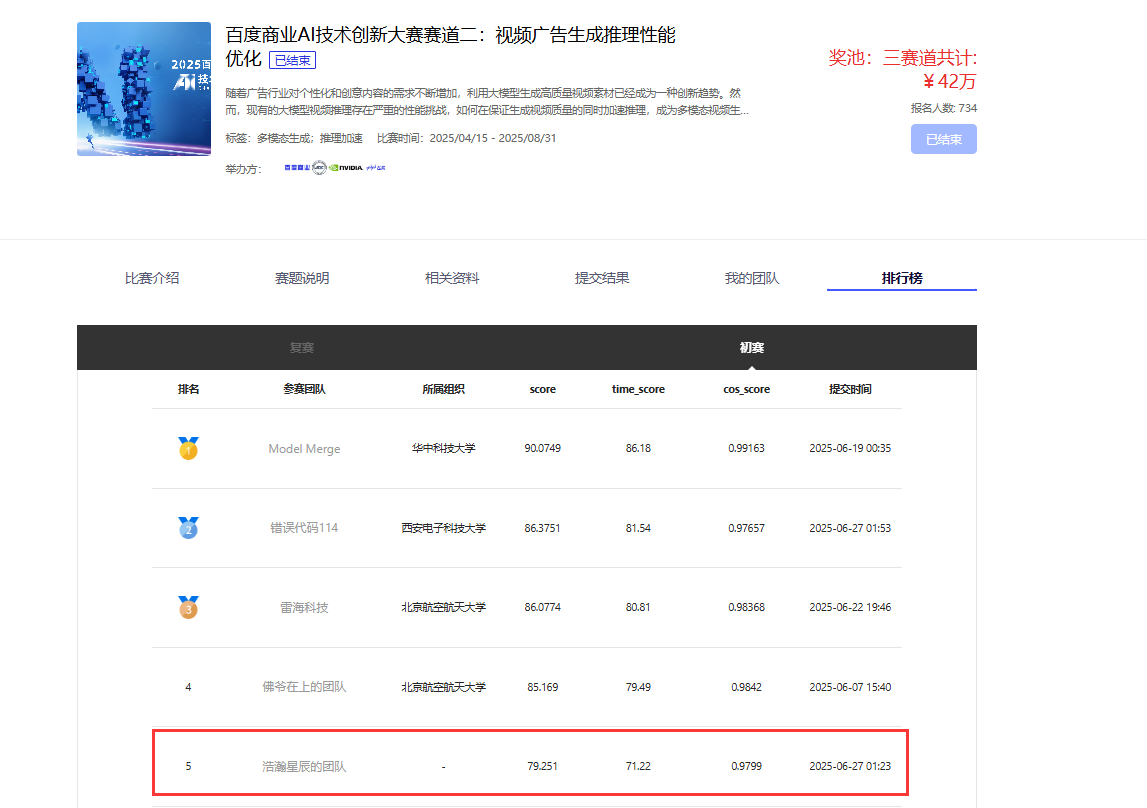The width and height of the screenshot is (1147, 808).
Task: Click rank number 4
Action: pyautogui.click(x=188, y=687)
